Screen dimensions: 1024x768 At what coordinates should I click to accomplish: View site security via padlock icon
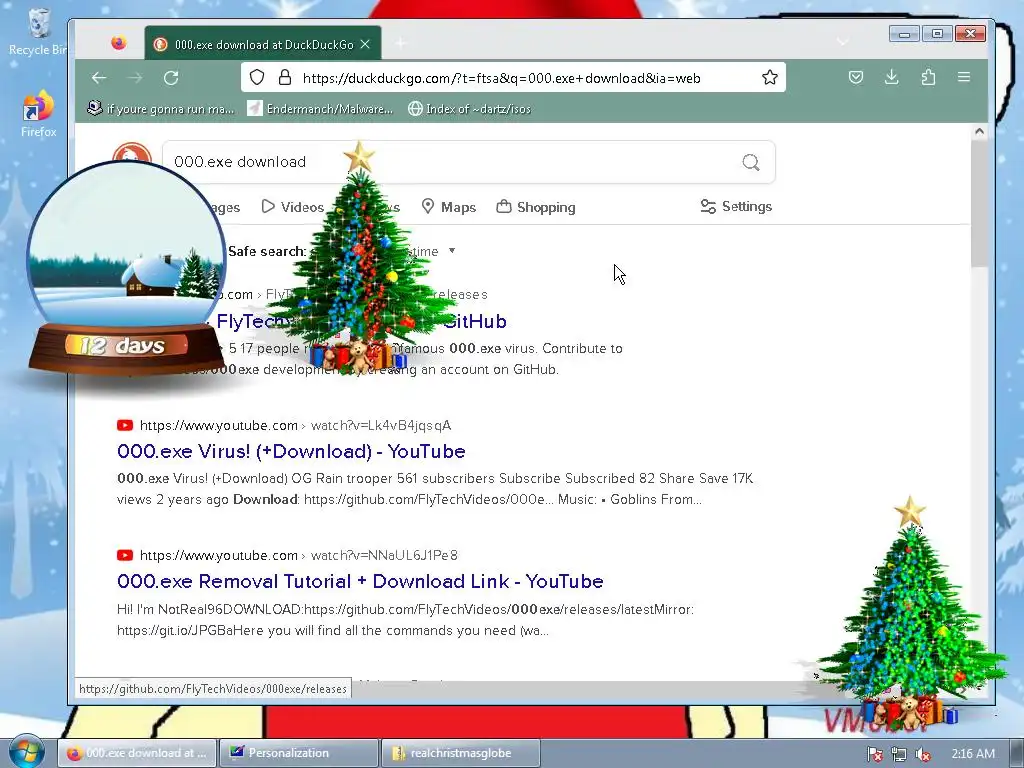click(x=285, y=78)
